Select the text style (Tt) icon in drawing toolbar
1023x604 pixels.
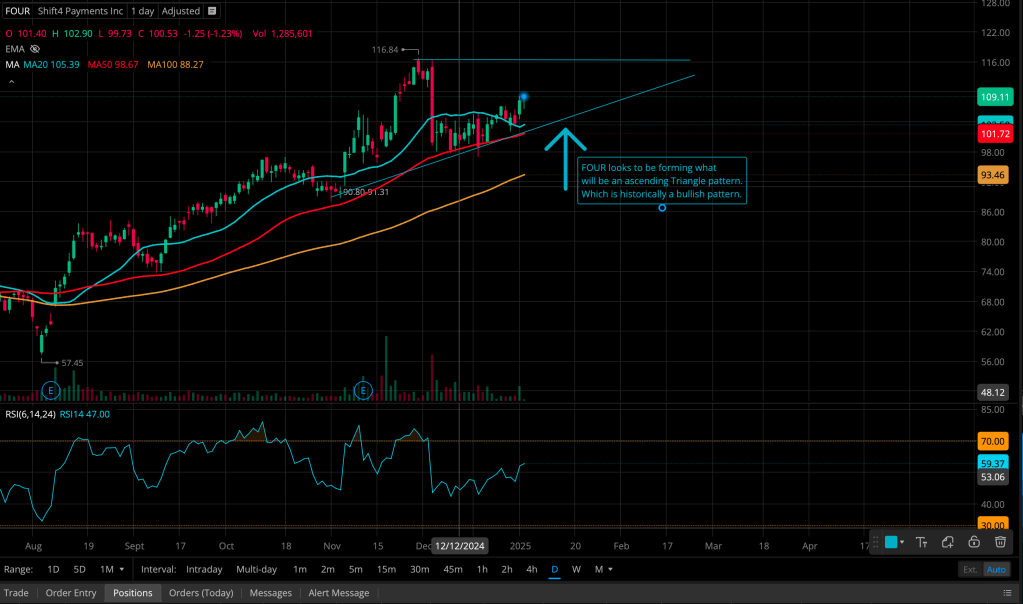point(922,542)
